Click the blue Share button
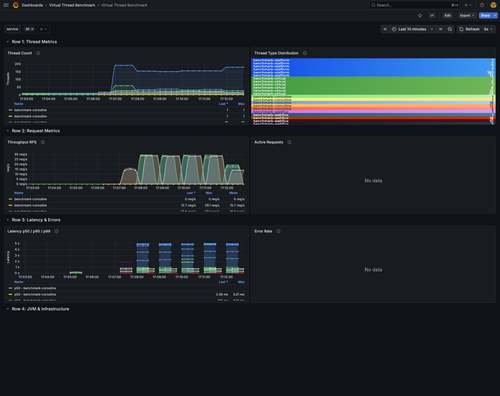This screenshot has width=500, height=396. [485, 16]
